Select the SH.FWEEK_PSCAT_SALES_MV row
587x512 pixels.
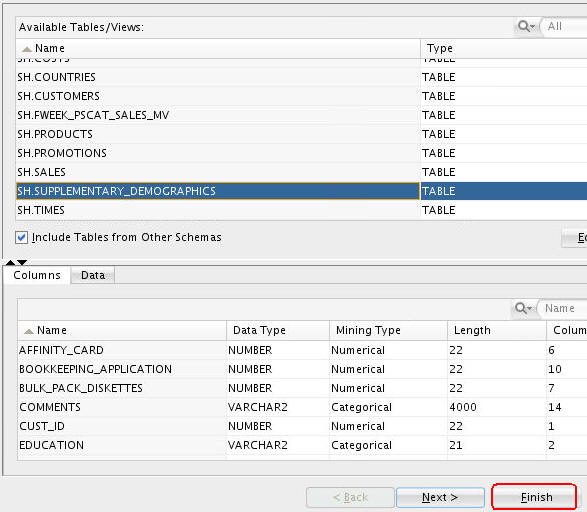(301, 115)
